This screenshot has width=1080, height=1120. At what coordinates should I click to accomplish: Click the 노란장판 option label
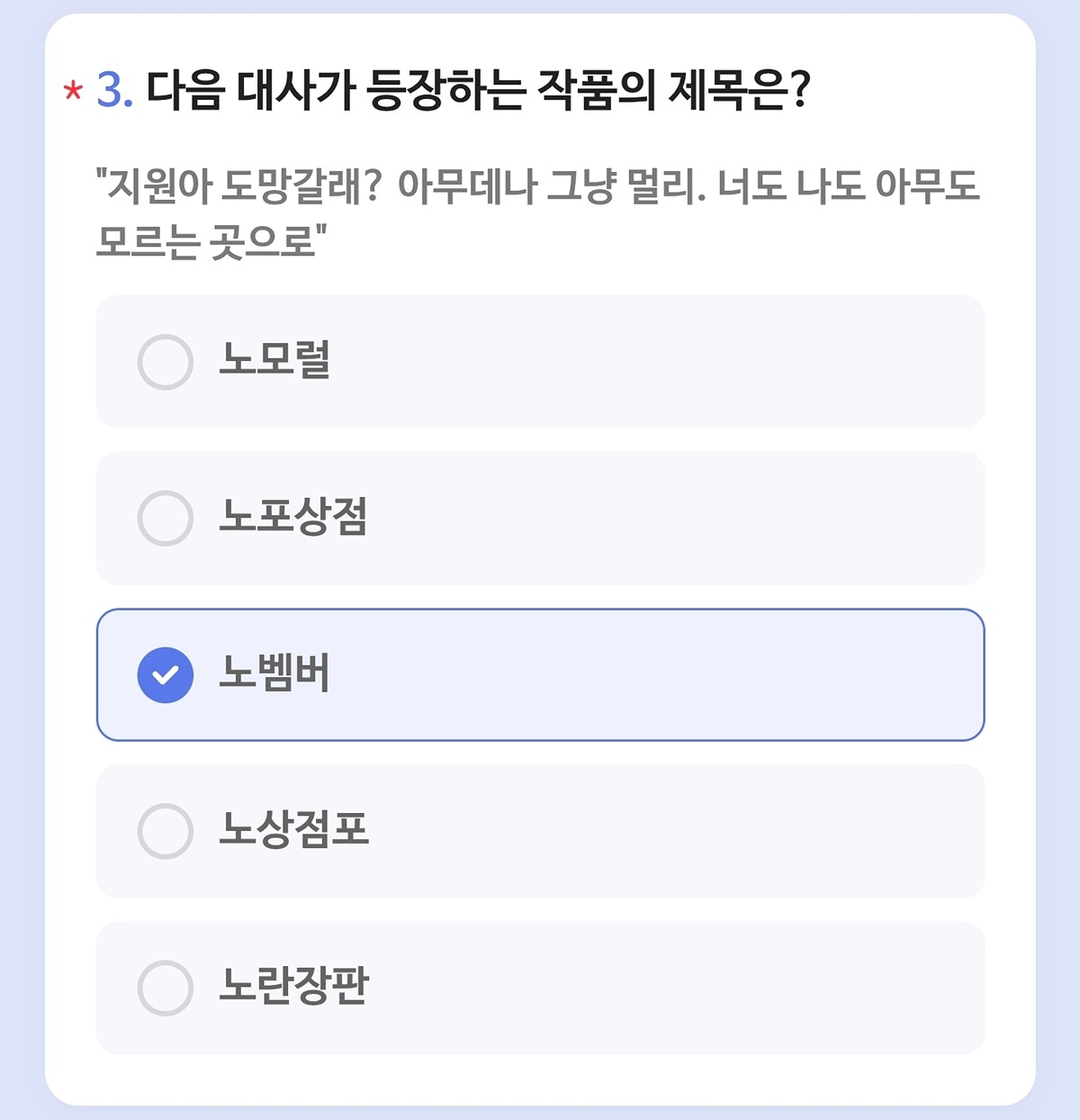click(293, 986)
